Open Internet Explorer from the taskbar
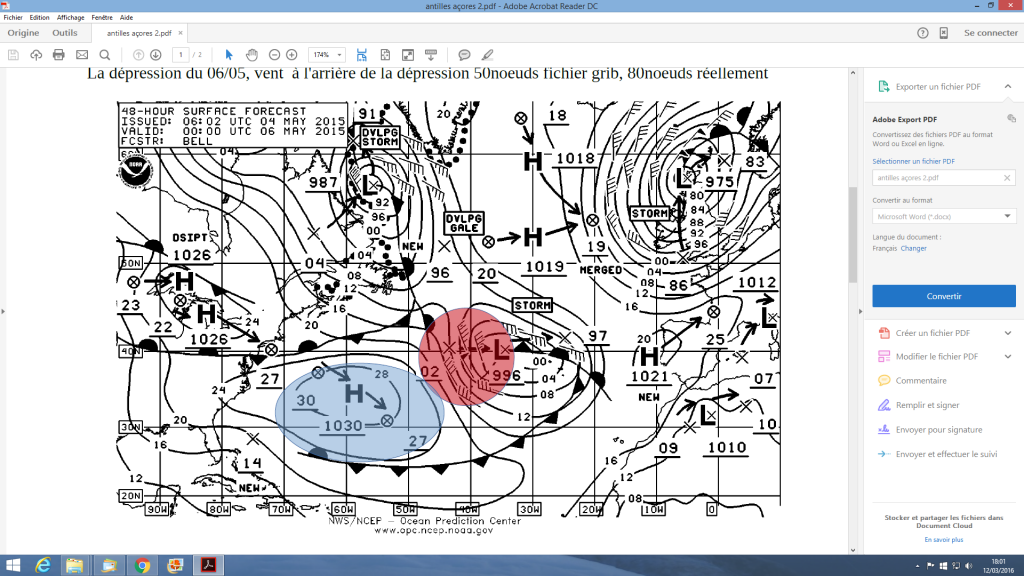 point(42,566)
